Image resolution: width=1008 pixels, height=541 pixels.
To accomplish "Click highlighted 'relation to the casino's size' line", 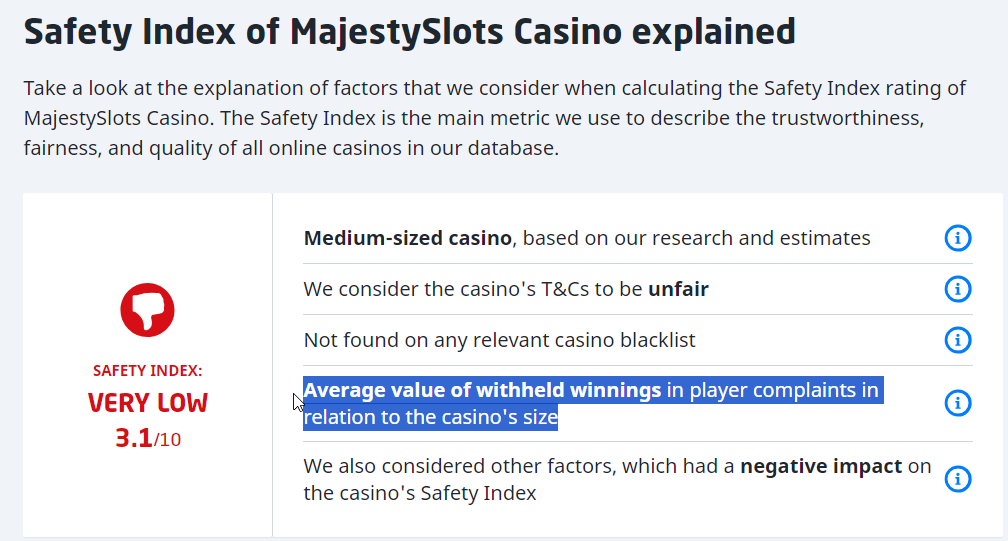I will click(x=430, y=417).
